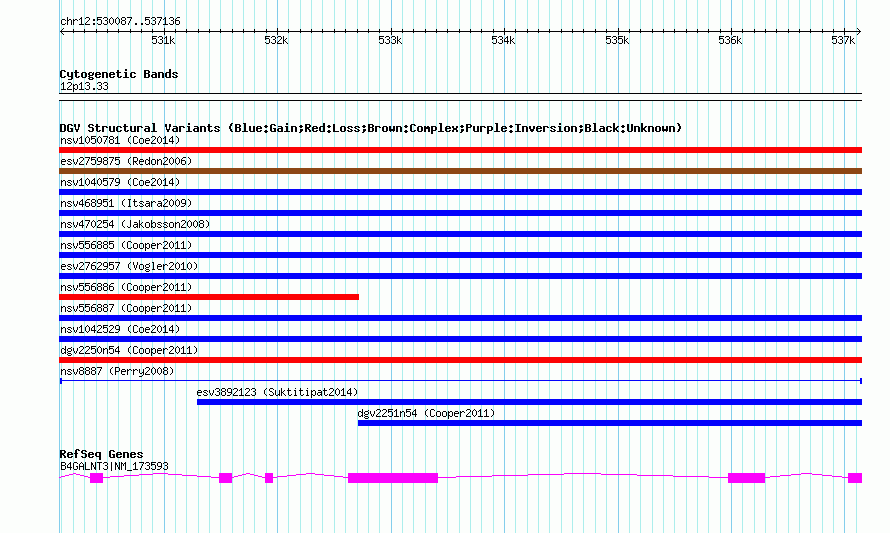Viewport: 890px width, 533px height.
Task: Click the 532k ruler tick label
Action: point(276,40)
